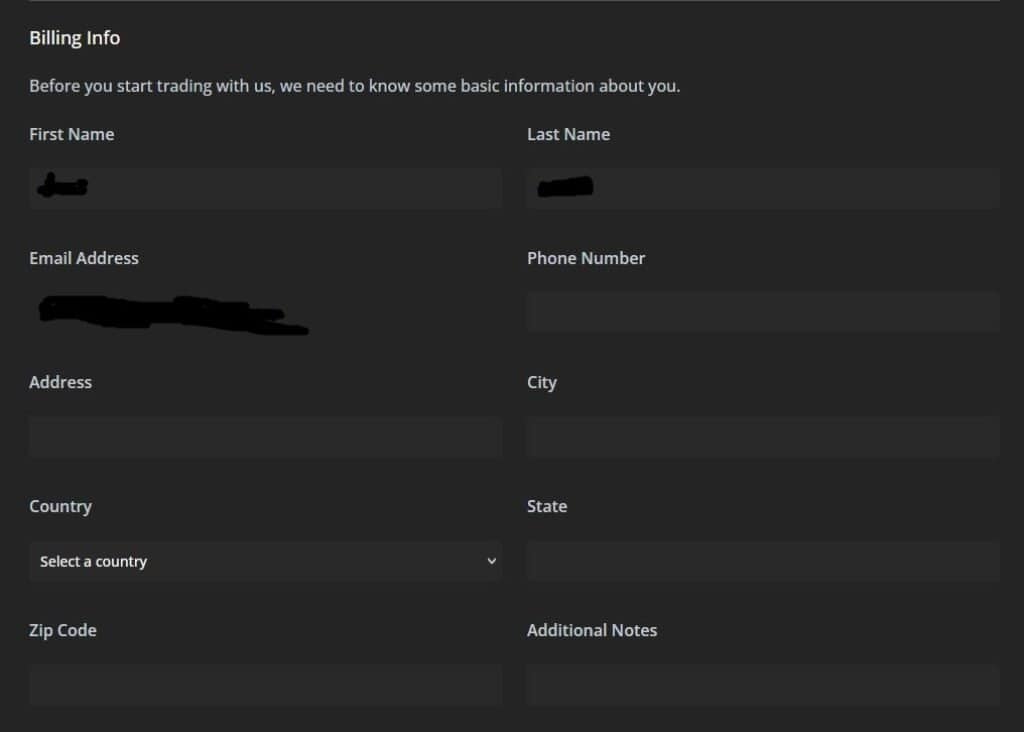Image resolution: width=1024 pixels, height=732 pixels.
Task: Click the First Name label
Action: click(x=71, y=133)
